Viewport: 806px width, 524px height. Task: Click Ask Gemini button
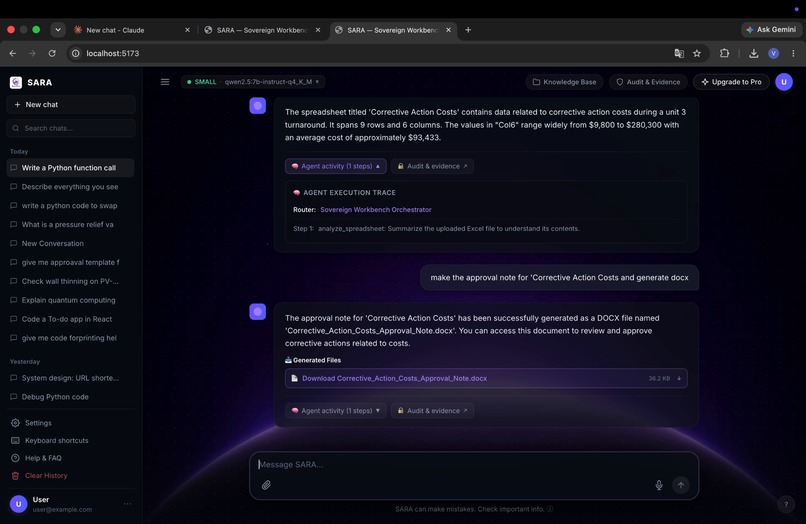[x=771, y=30]
